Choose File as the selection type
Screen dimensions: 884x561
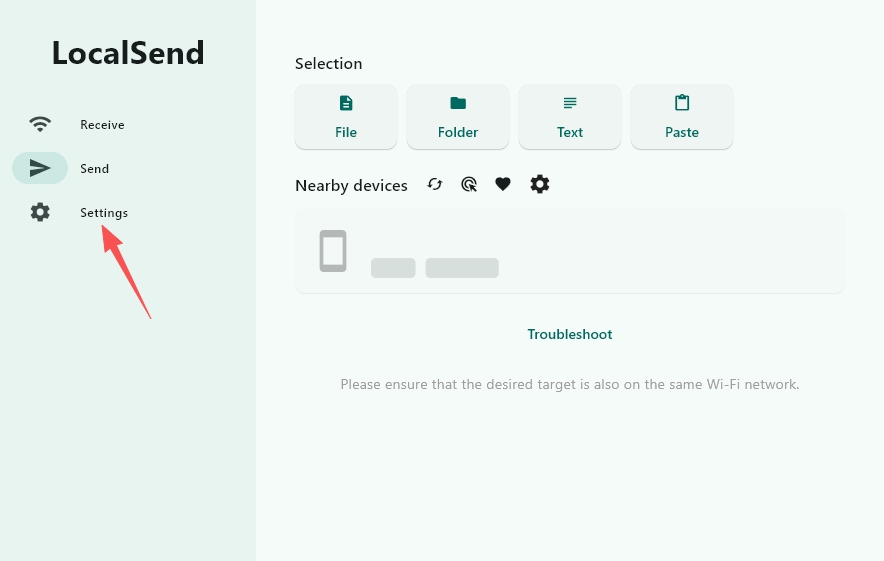click(346, 117)
